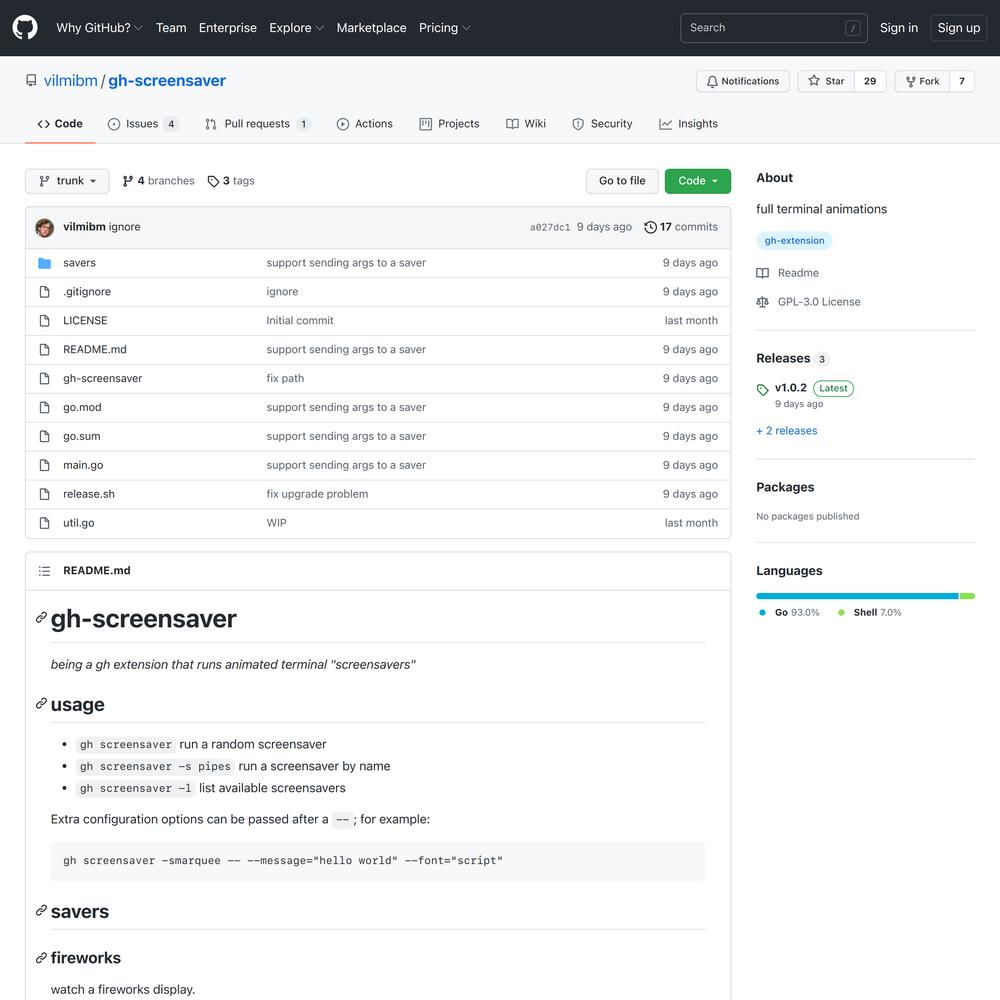Click the fork count 7
This screenshot has width=1000, height=1000.
[x=962, y=81]
